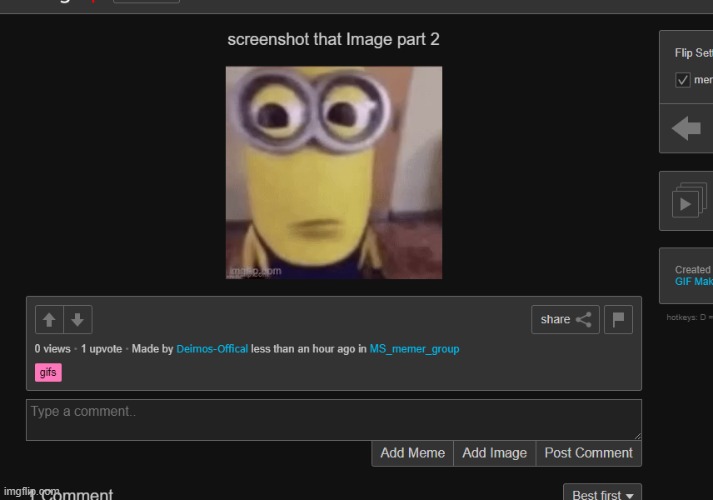This screenshot has height=500, width=713.
Task: Open the MS_memer_group stream link
Action: (414, 349)
